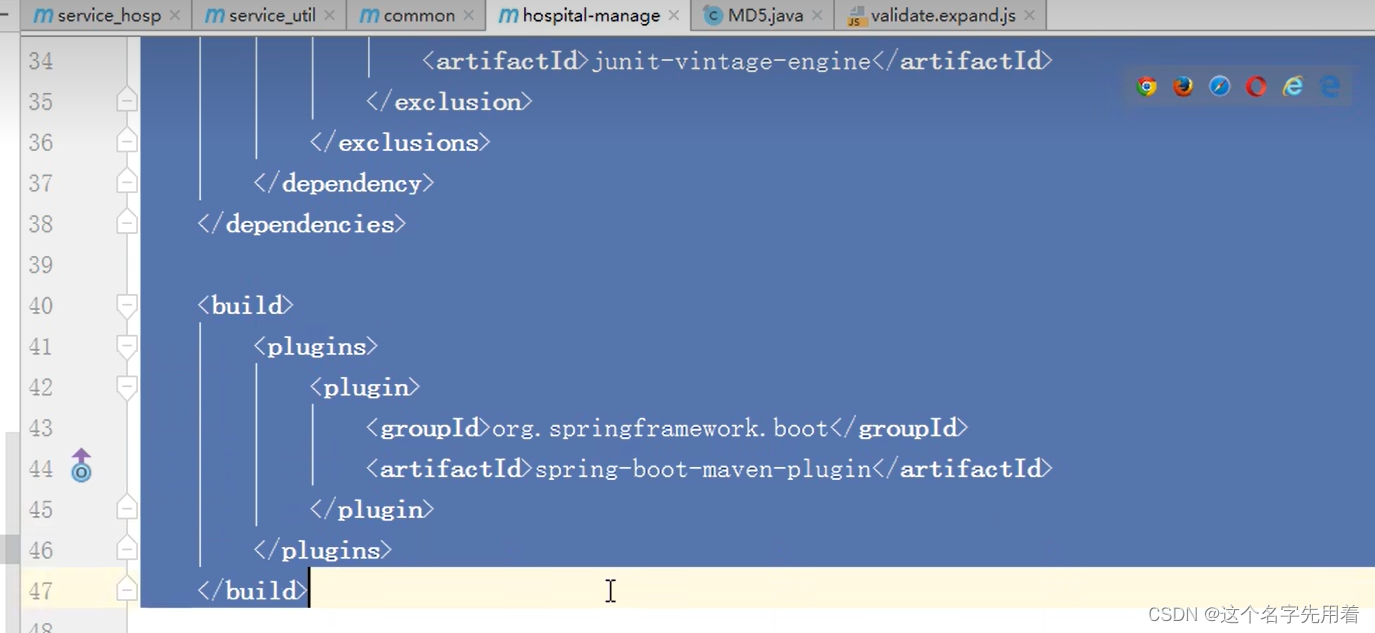Click the closing </exclusion> tag
This screenshot has height=633, width=1375.
(449, 101)
